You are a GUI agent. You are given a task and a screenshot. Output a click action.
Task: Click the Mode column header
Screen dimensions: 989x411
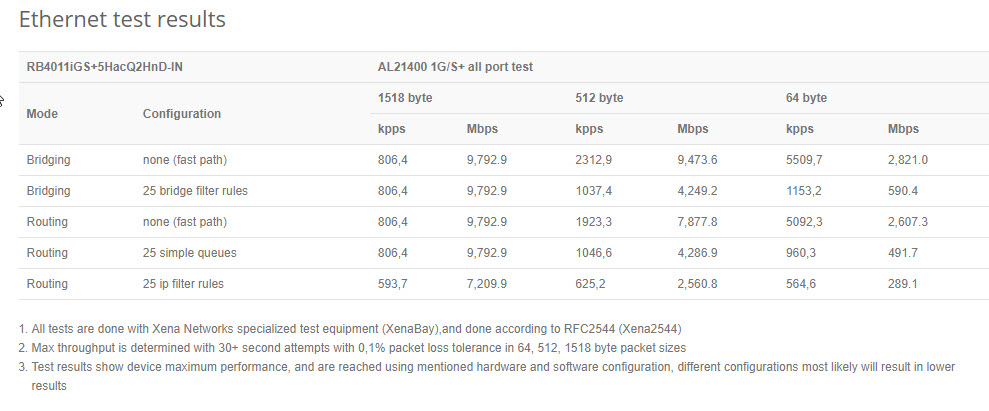(42, 114)
